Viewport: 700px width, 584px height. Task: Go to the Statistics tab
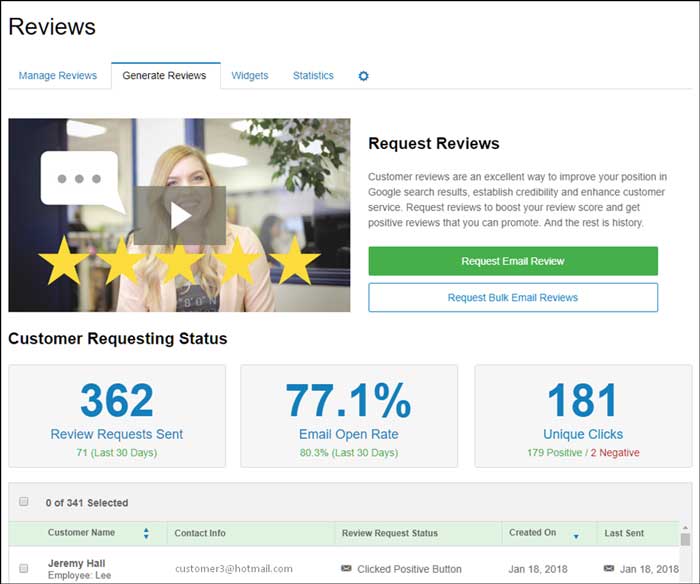[x=313, y=75]
